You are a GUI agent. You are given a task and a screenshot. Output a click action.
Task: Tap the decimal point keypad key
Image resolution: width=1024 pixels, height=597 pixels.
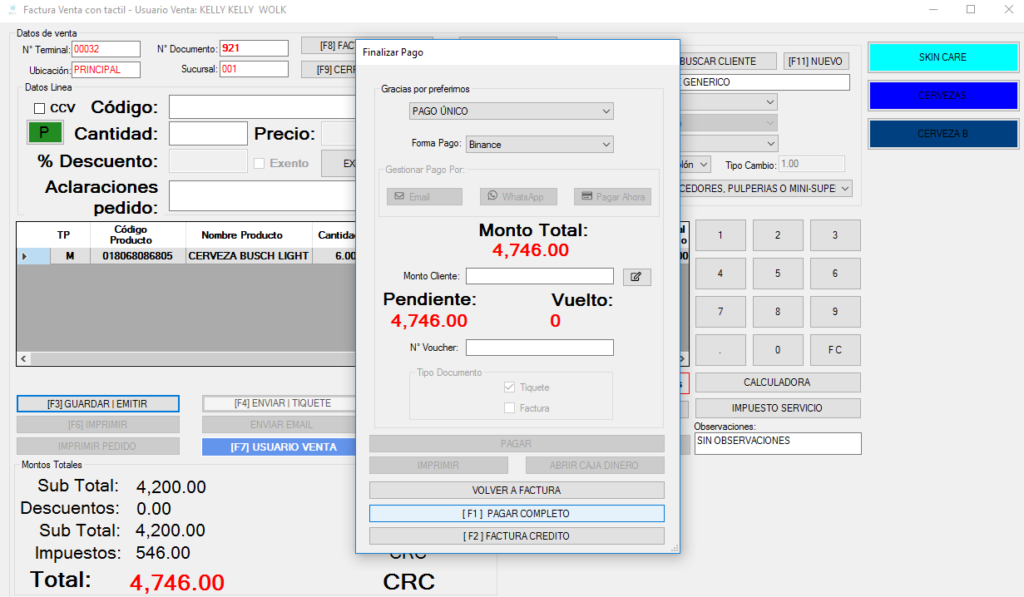click(720, 350)
